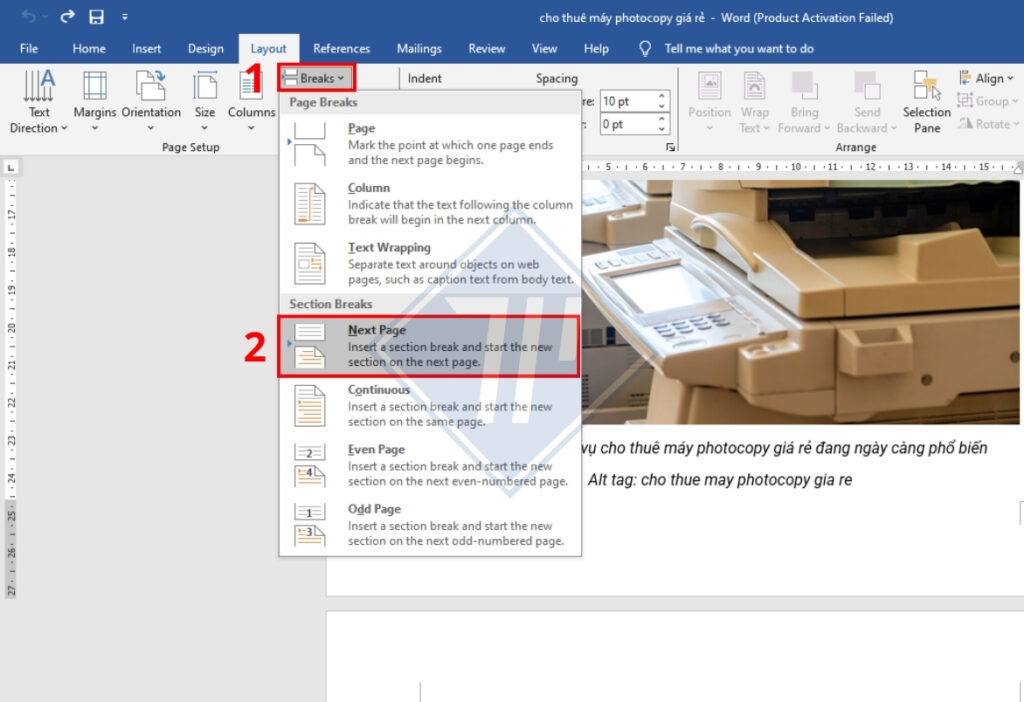Expand the Columns dropdown arrow
1024x702 pixels.
point(251,129)
